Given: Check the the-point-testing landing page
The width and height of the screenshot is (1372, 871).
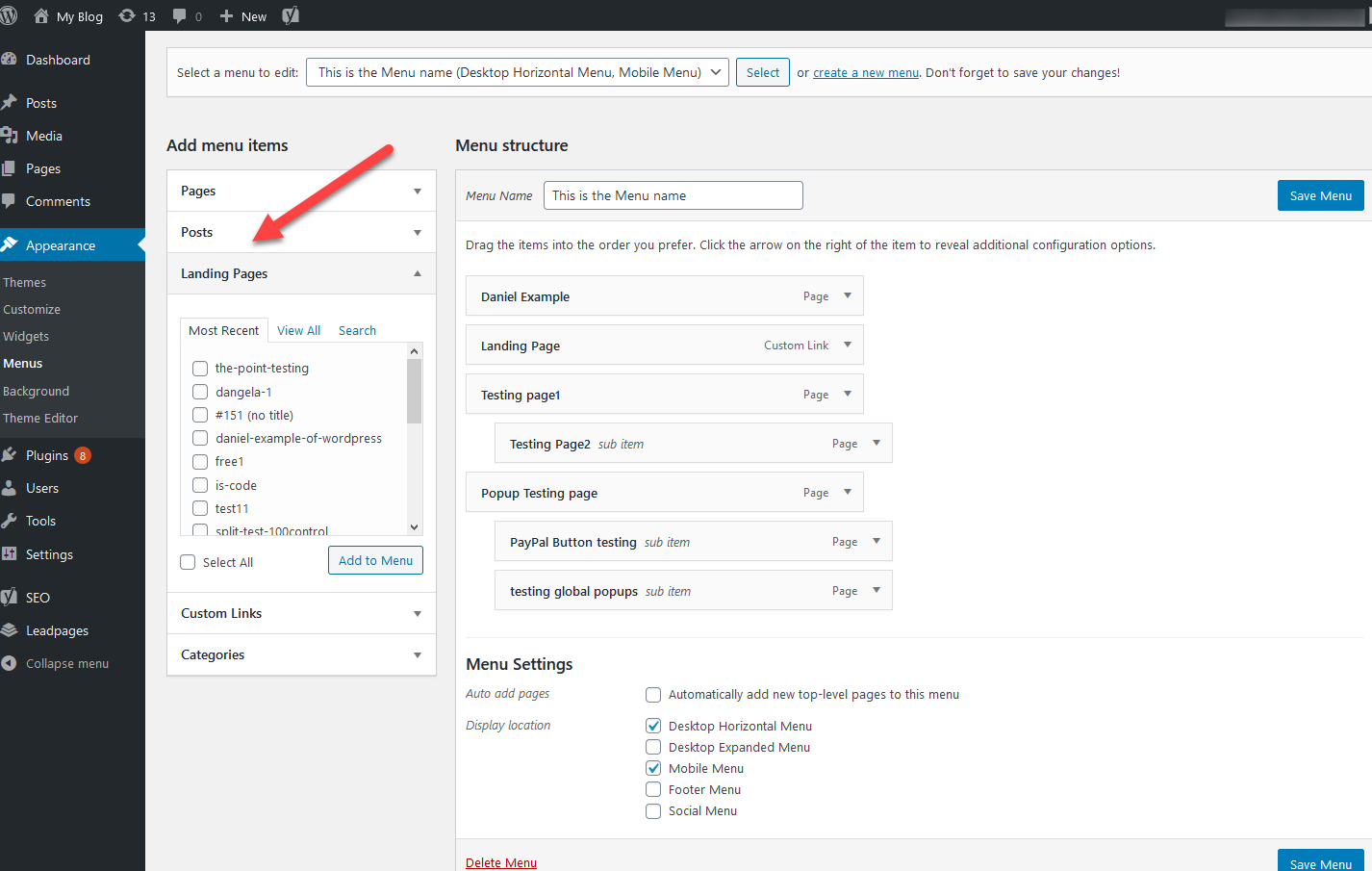Looking at the screenshot, I should 200,368.
